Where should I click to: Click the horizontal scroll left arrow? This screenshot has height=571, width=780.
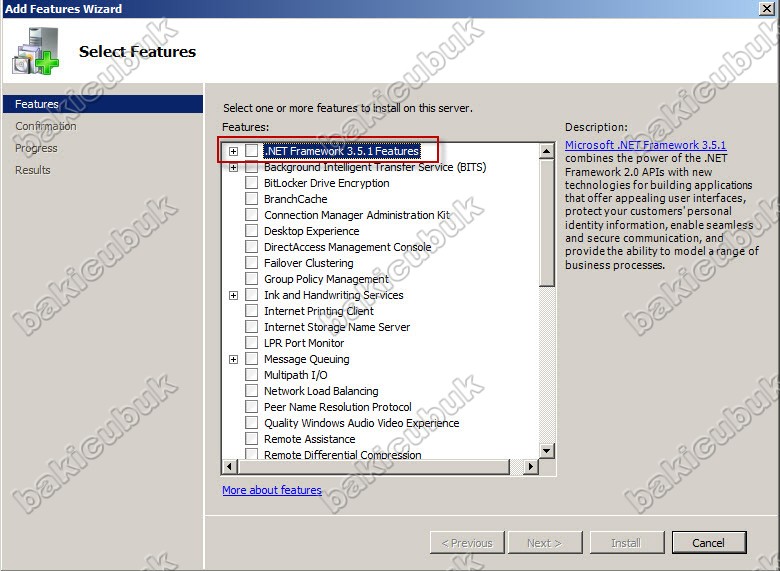[229, 467]
